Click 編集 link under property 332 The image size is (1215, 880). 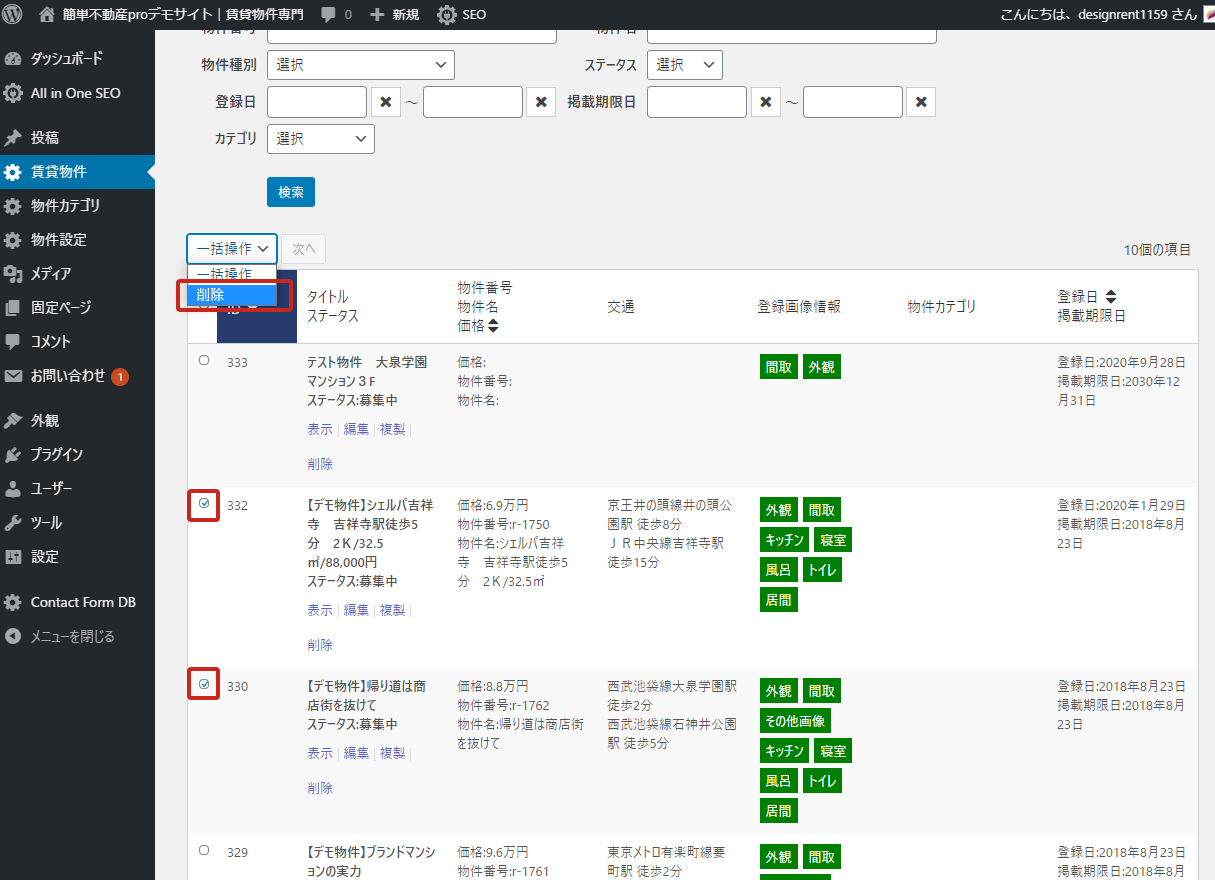click(x=356, y=610)
